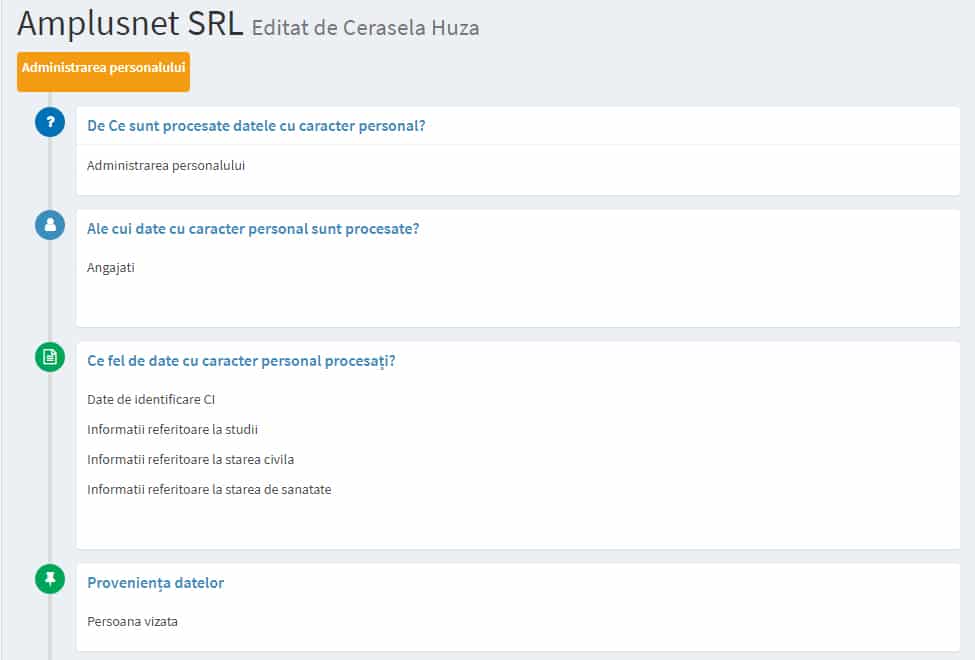Select heading 'Ale cui date cu caracter personal sunt procesate?'

253,229
